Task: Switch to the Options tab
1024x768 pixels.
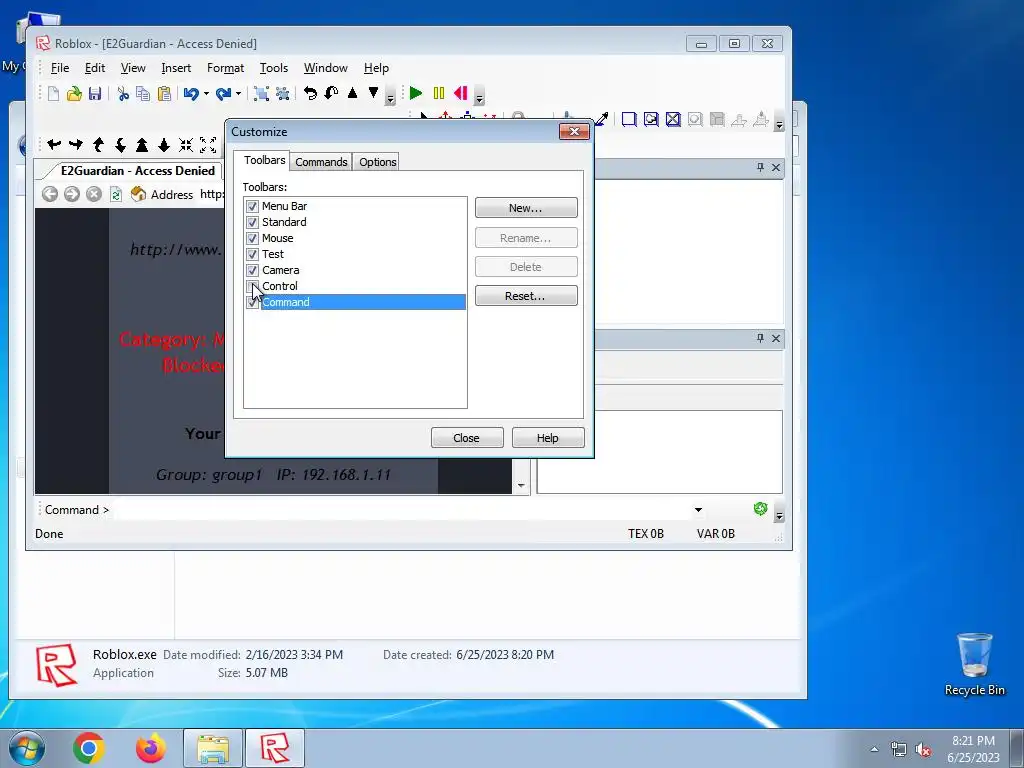Action: click(x=377, y=162)
